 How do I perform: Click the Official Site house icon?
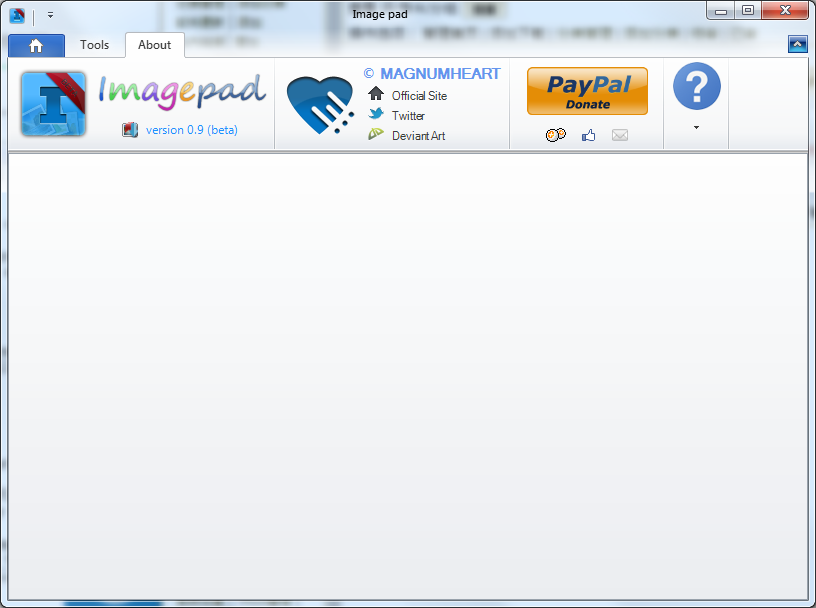coord(376,94)
